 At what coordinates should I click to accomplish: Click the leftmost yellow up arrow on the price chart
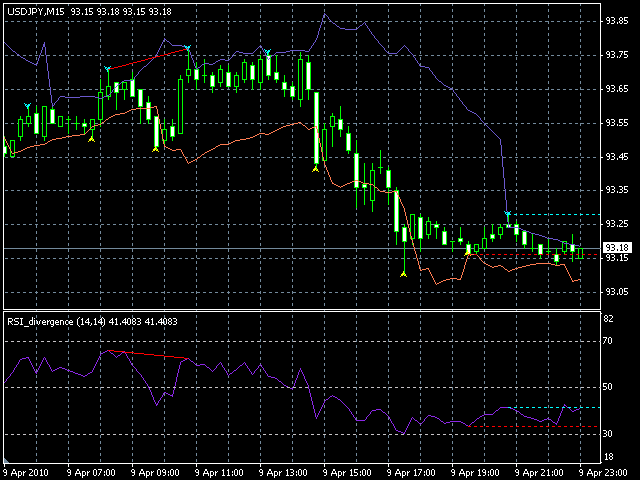[x=91, y=140]
